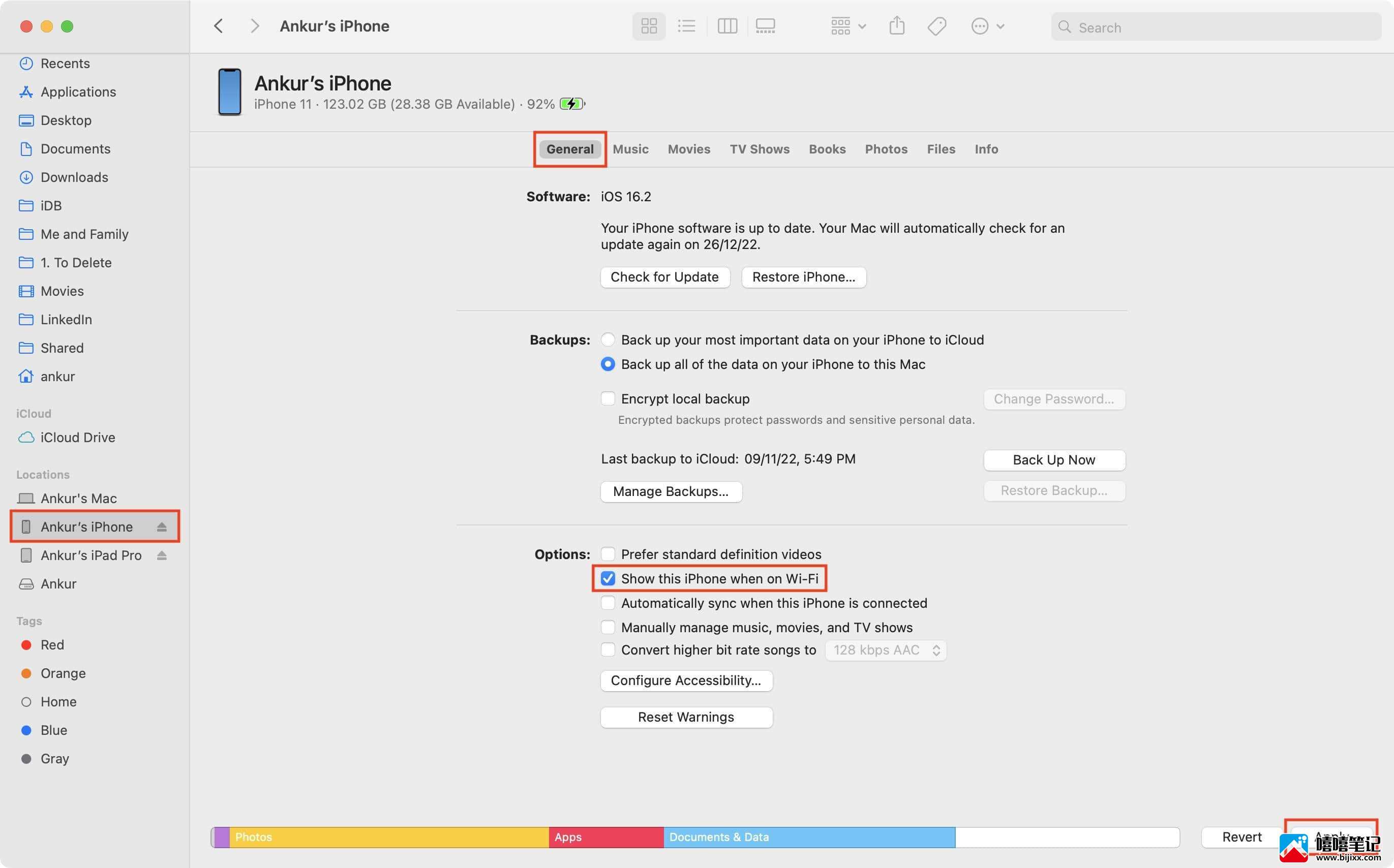Screen dimensions: 1394x868
Task: Click the Share toolbar icon
Action: pos(897,26)
